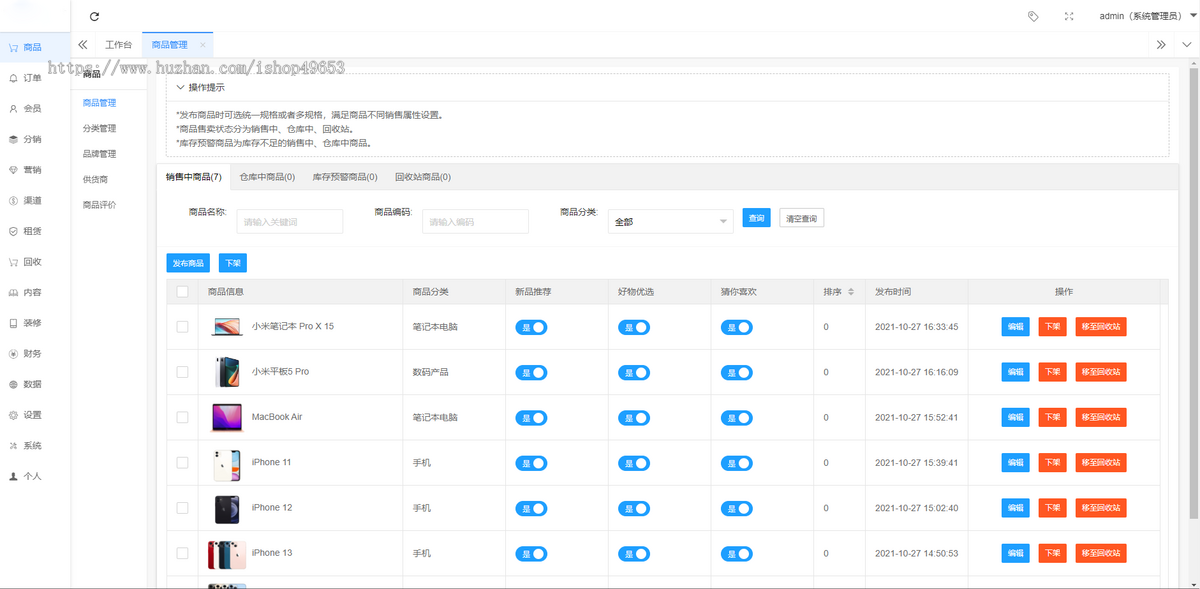Check the 小米平板5 Pro row checkbox
This screenshot has width=1200, height=589.
tap(182, 372)
